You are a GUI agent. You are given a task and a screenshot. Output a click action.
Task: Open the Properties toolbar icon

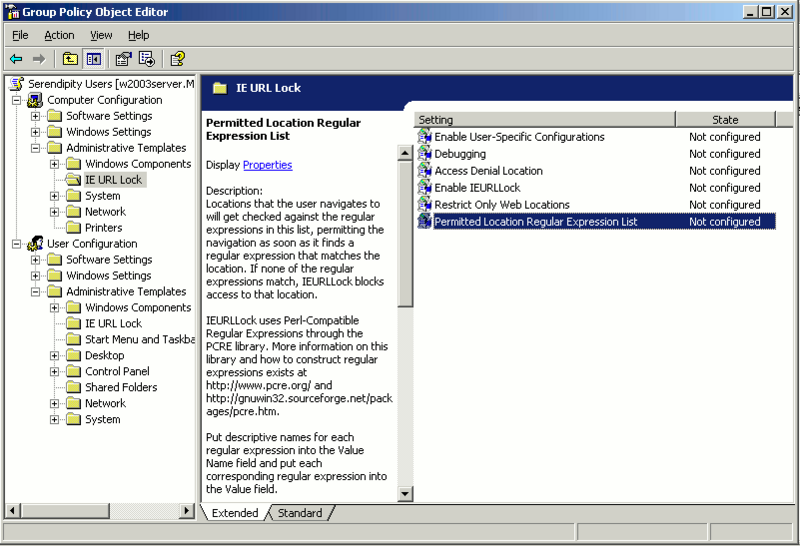coord(123,59)
